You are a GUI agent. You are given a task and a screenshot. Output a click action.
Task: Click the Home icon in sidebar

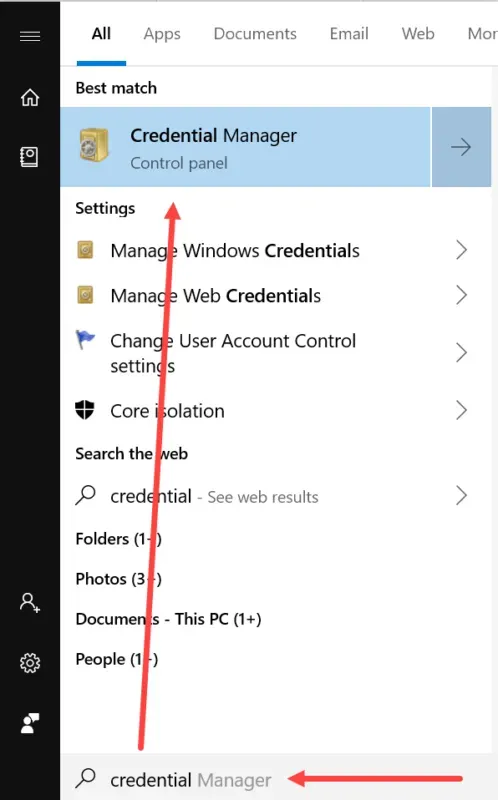(x=30, y=96)
